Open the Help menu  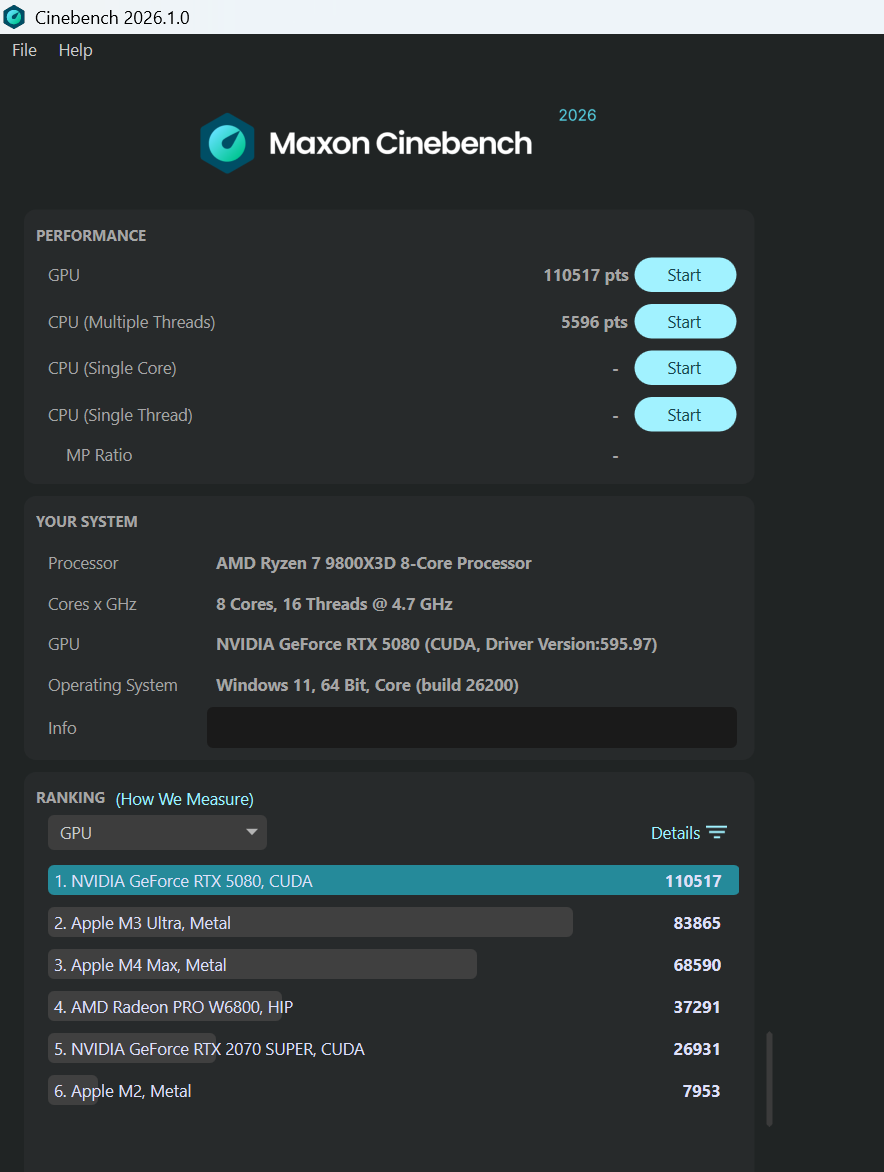(75, 50)
